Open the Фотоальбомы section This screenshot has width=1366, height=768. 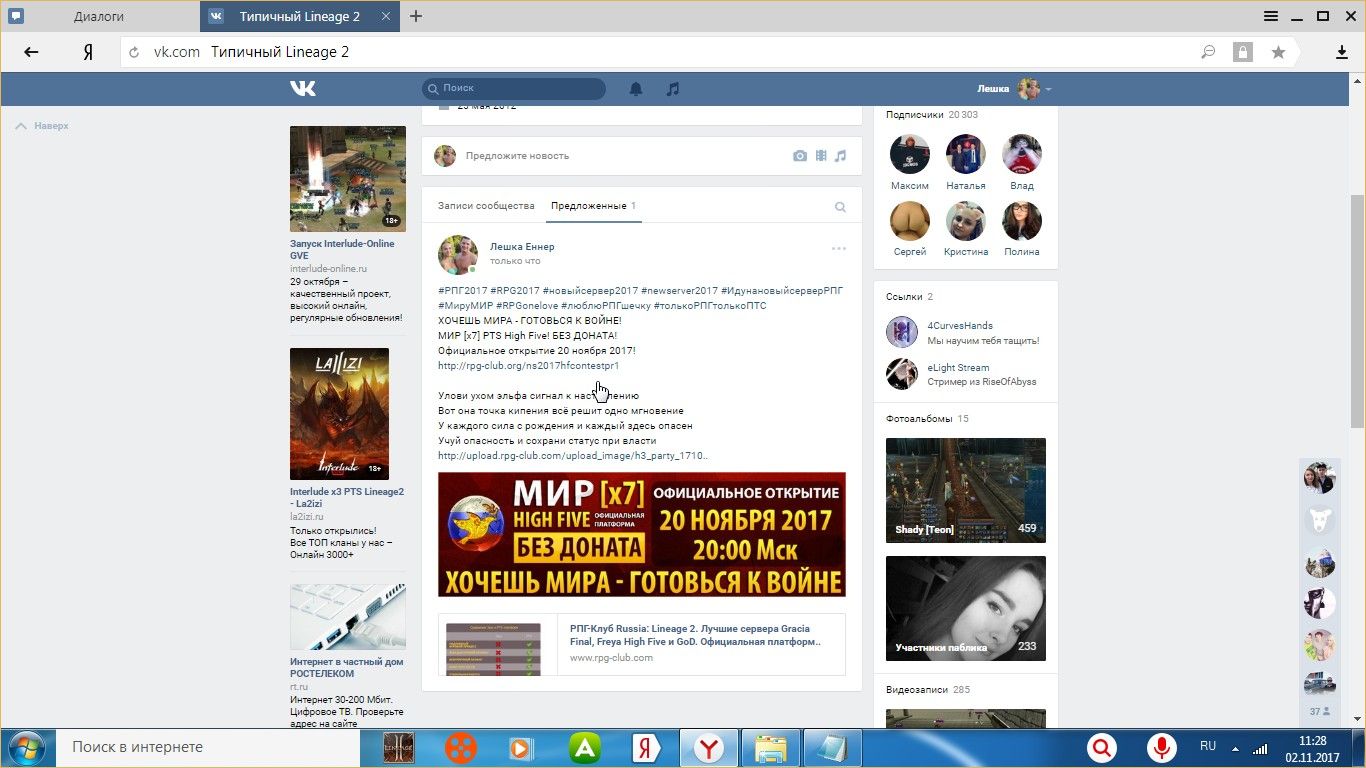pyautogui.click(x=927, y=419)
